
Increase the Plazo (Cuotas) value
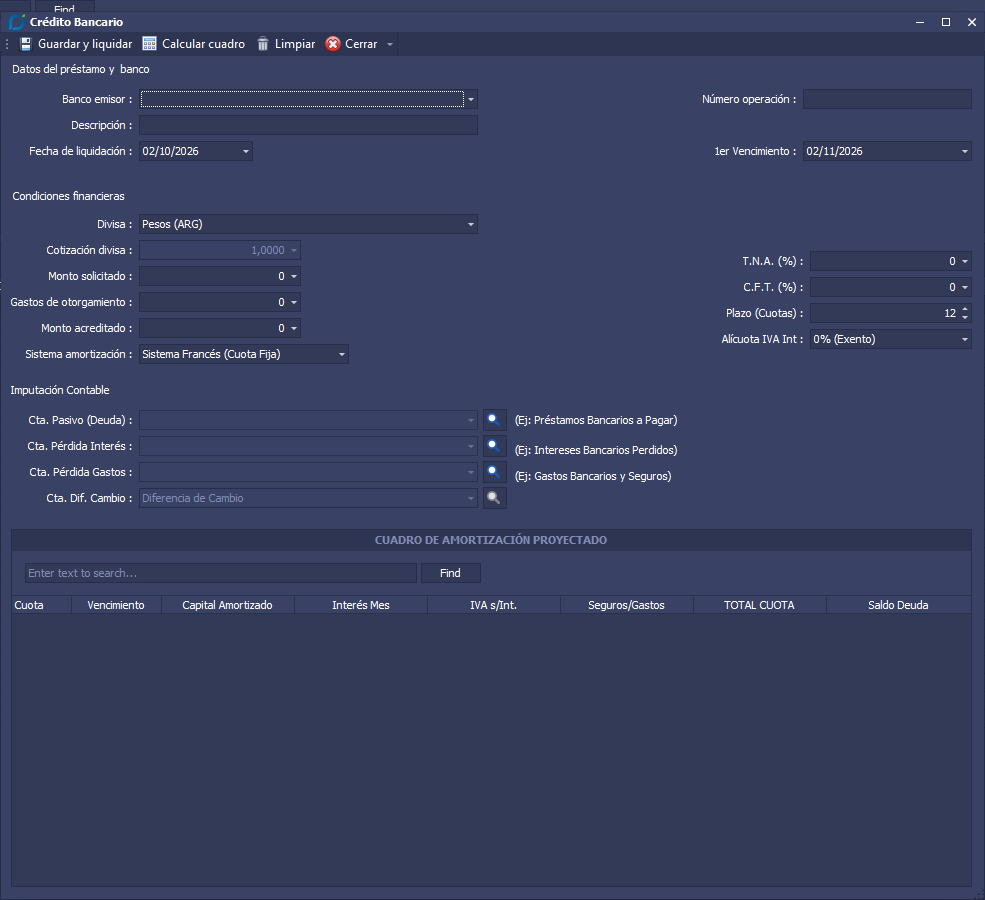coord(965,309)
